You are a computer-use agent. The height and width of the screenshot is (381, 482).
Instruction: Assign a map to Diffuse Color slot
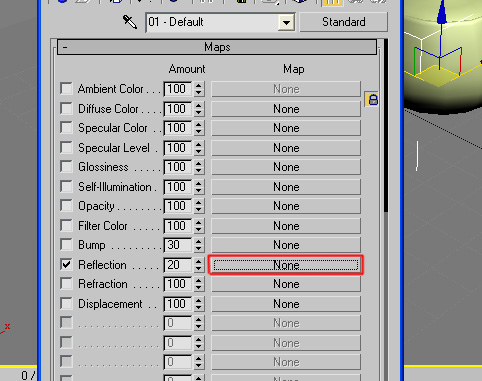coord(286,109)
